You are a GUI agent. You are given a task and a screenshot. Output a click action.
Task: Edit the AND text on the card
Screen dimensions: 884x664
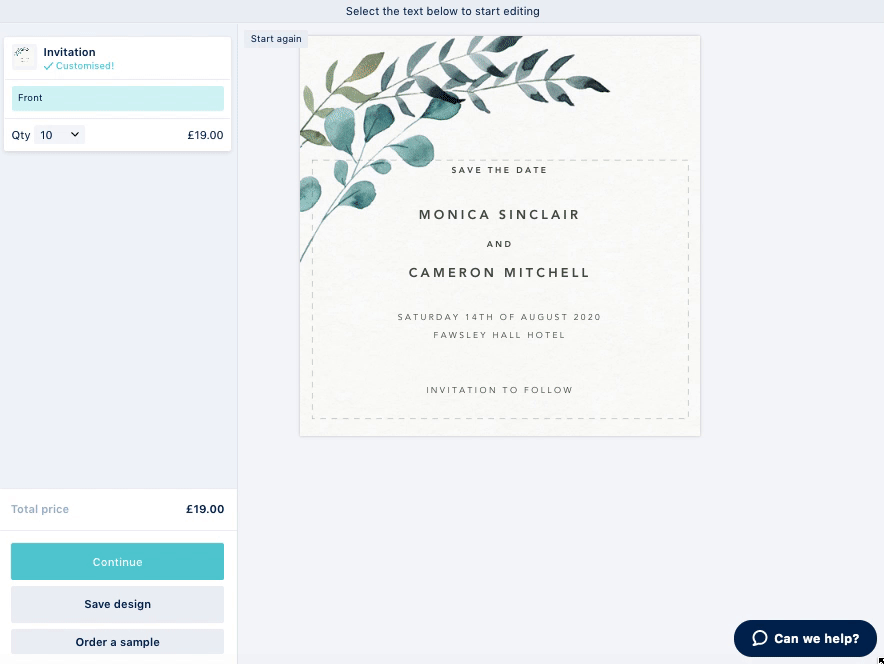coord(499,244)
